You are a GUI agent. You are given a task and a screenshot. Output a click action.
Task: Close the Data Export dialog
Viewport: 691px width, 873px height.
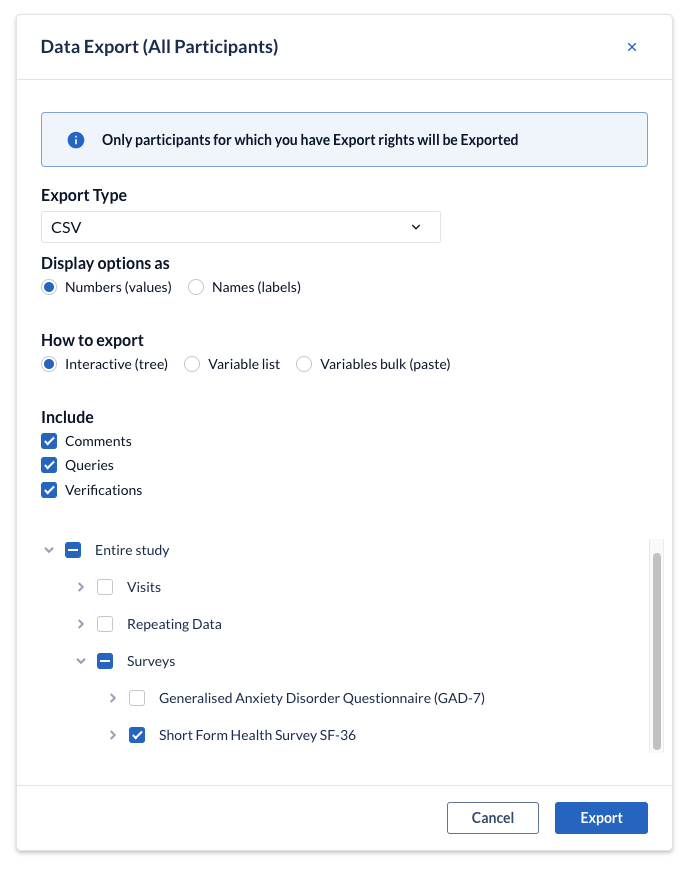click(631, 47)
